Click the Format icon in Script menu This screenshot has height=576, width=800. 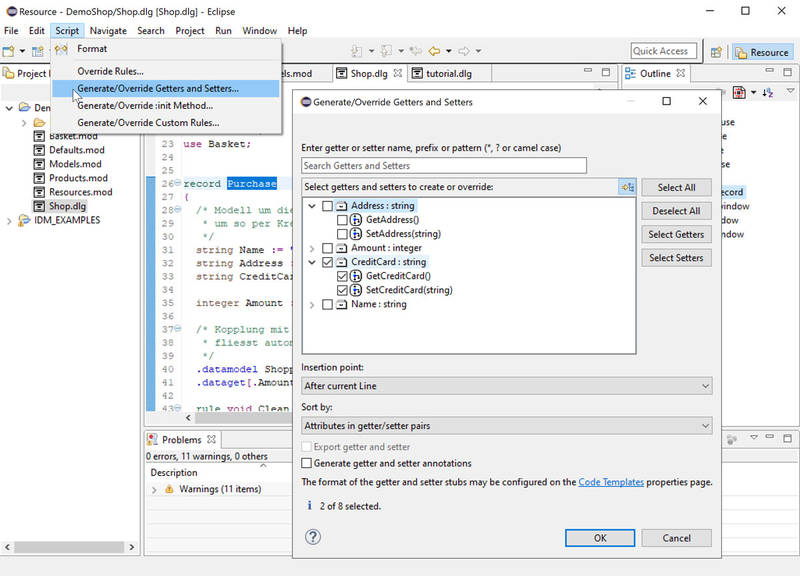click(x=61, y=49)
